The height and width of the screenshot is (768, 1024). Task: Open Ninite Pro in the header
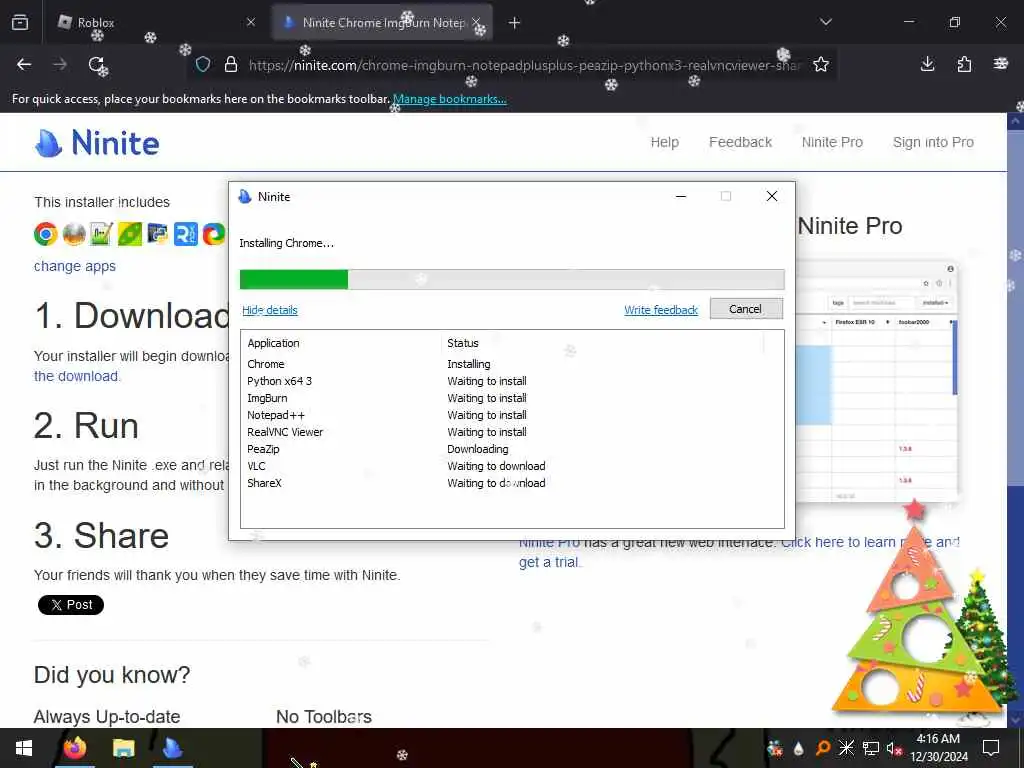tap(832, 142)
